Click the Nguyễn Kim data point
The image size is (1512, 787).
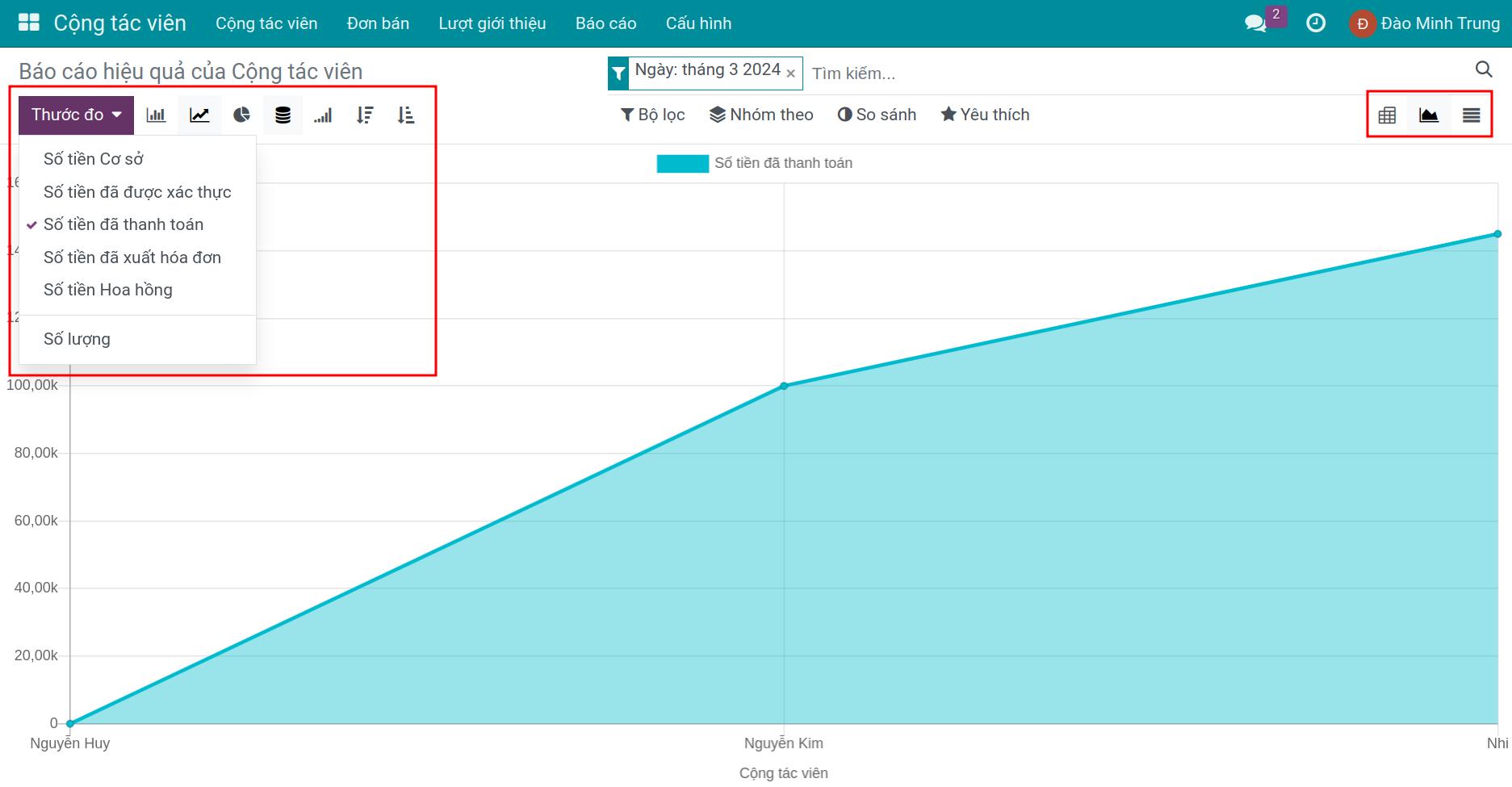[x=784, y=386]
